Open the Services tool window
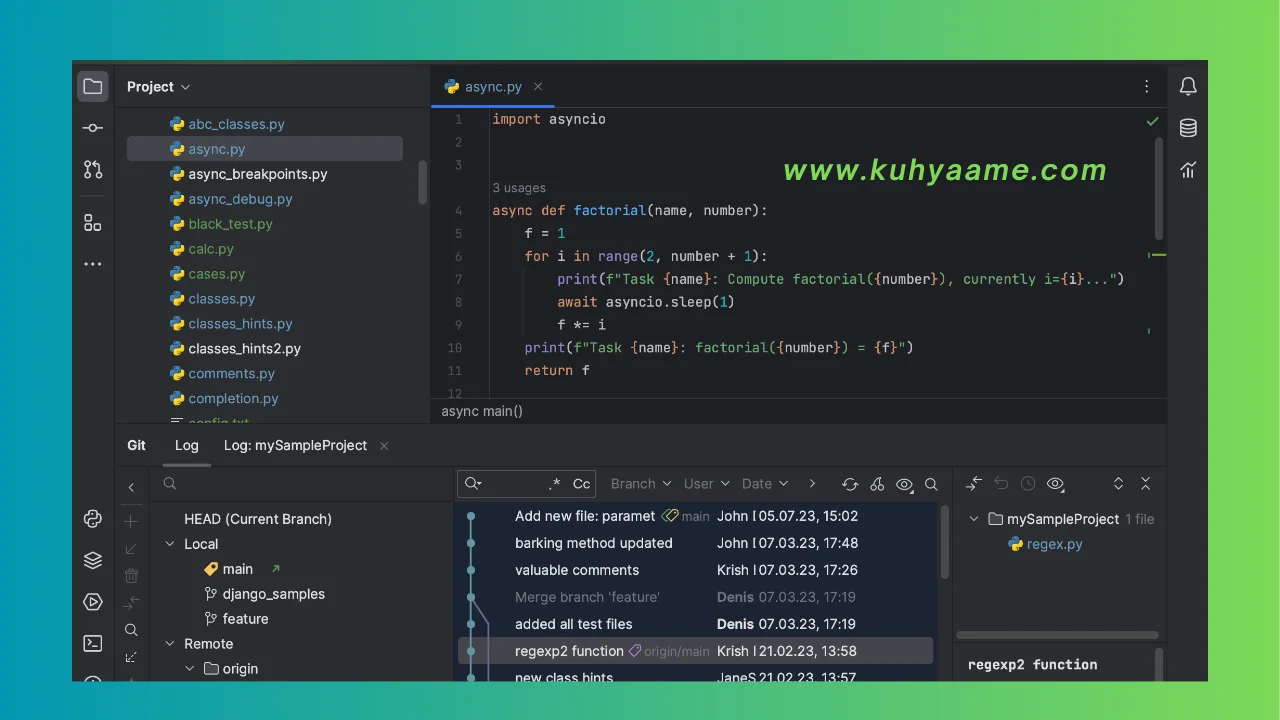Screen dimensions: 1280x720 93,602
